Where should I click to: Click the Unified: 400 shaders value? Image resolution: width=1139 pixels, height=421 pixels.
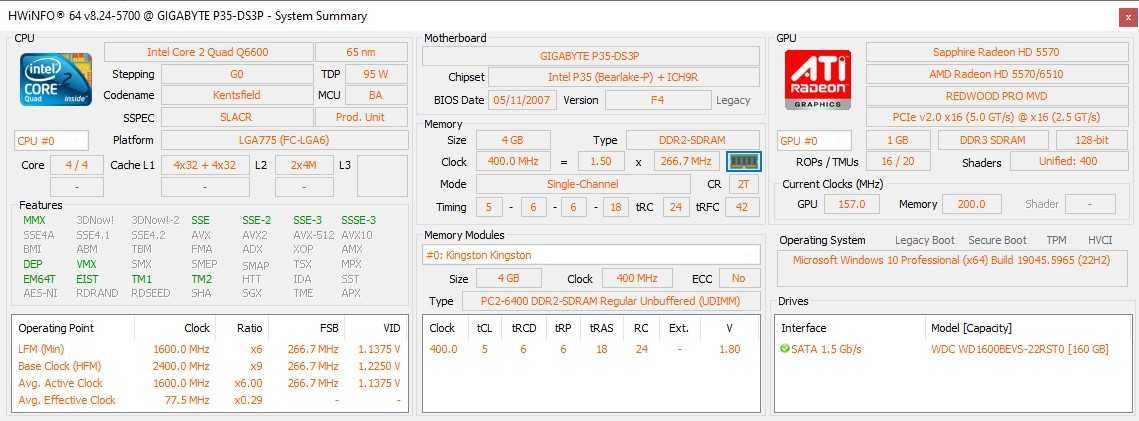(x=1069, y=161)
